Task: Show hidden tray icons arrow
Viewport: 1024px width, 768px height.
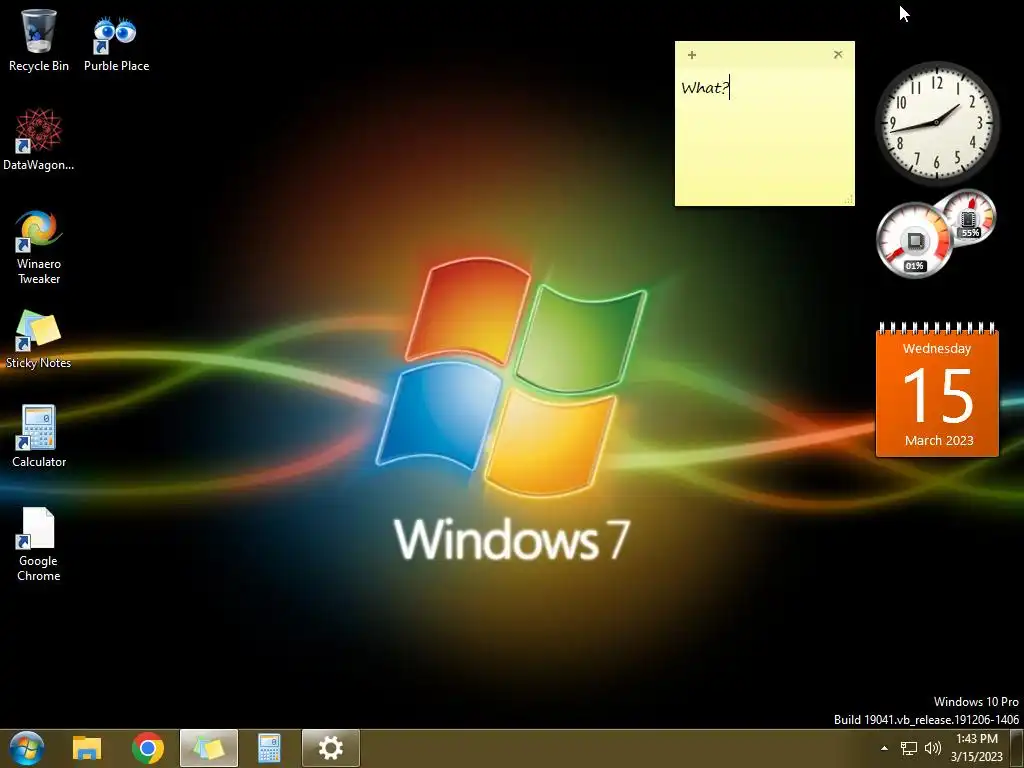Action: click(x=884, y=748)
